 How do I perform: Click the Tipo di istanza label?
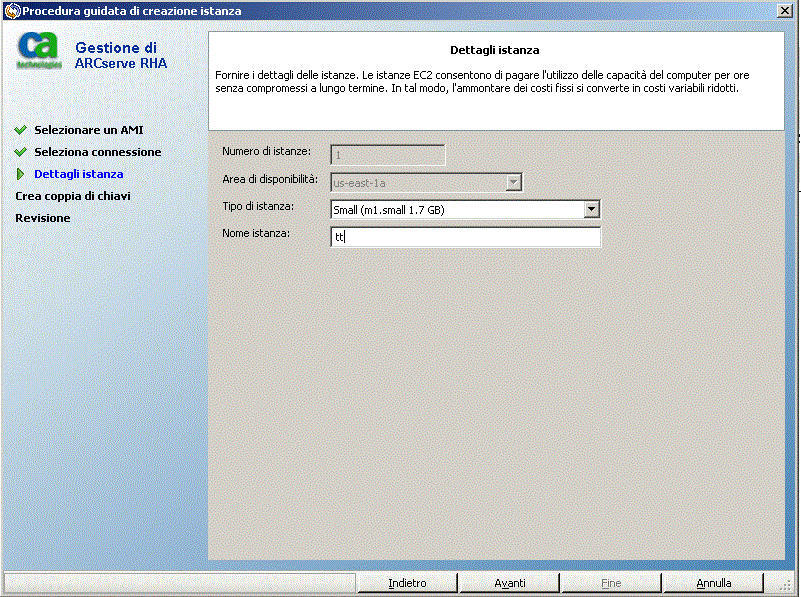coord(258,206)
